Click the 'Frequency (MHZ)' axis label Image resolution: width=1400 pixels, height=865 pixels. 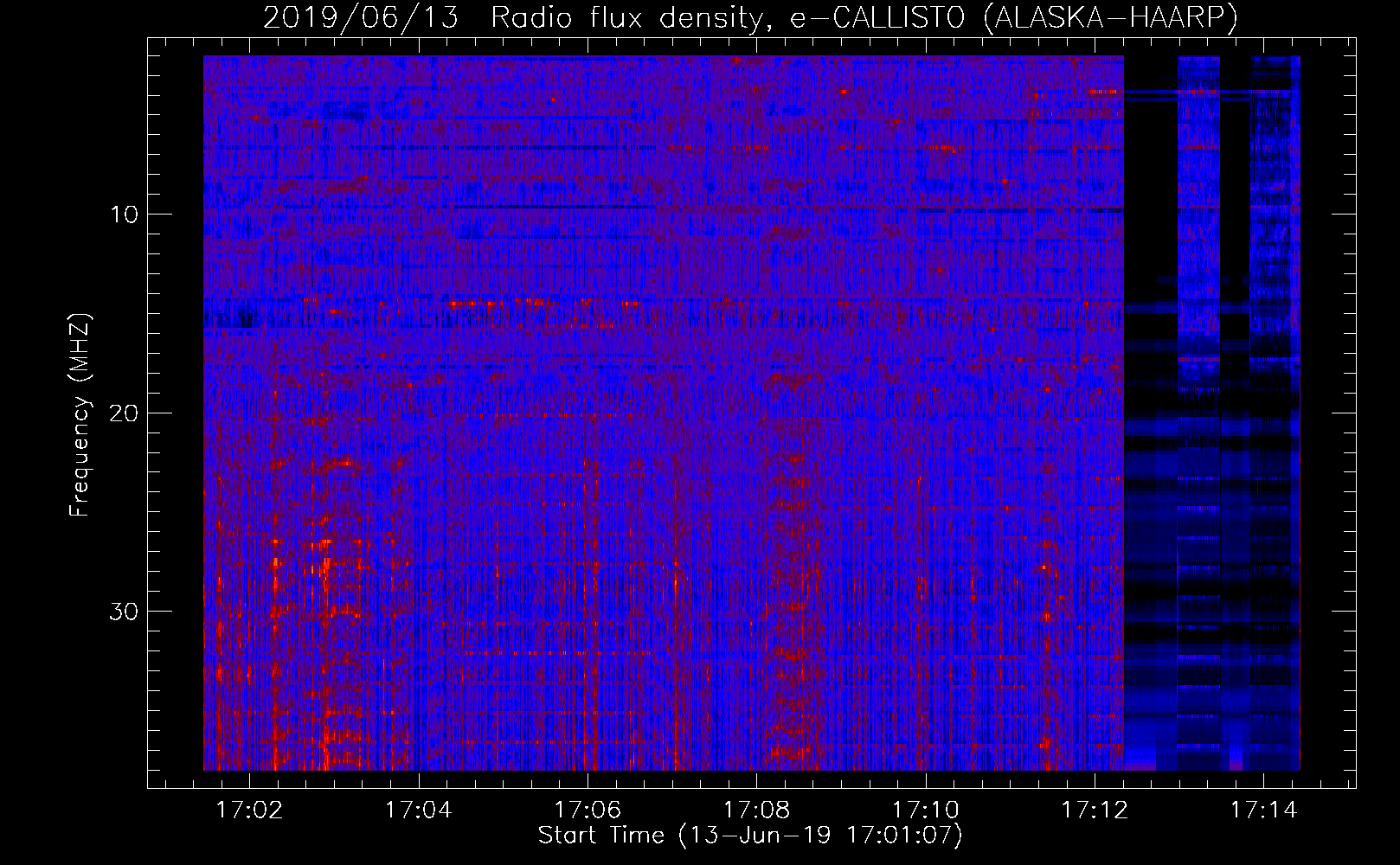(80, 414)
